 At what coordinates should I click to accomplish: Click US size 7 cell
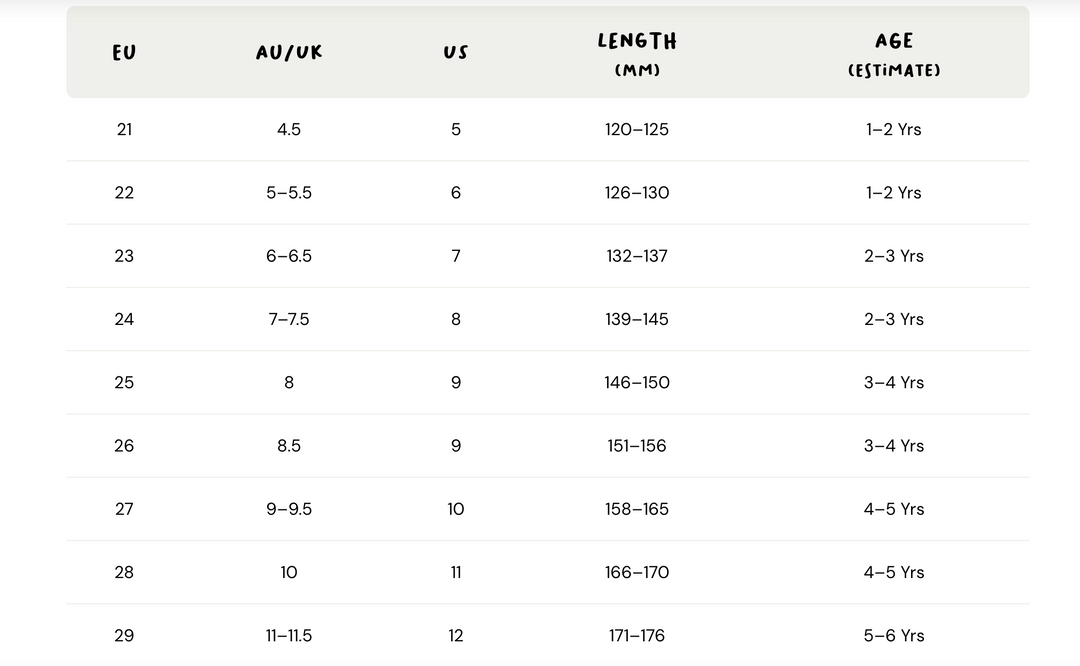coord(455,256)
